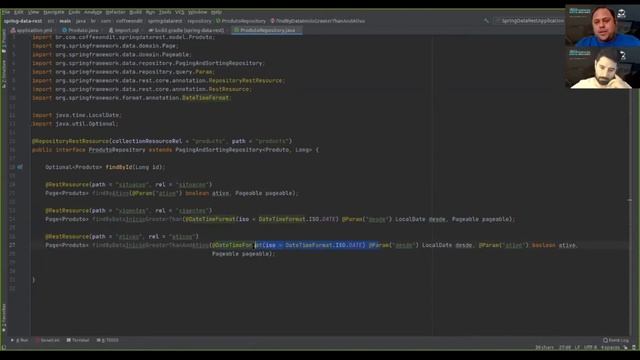Open the TODO tool window
The image size is (640, 360).
108,340
